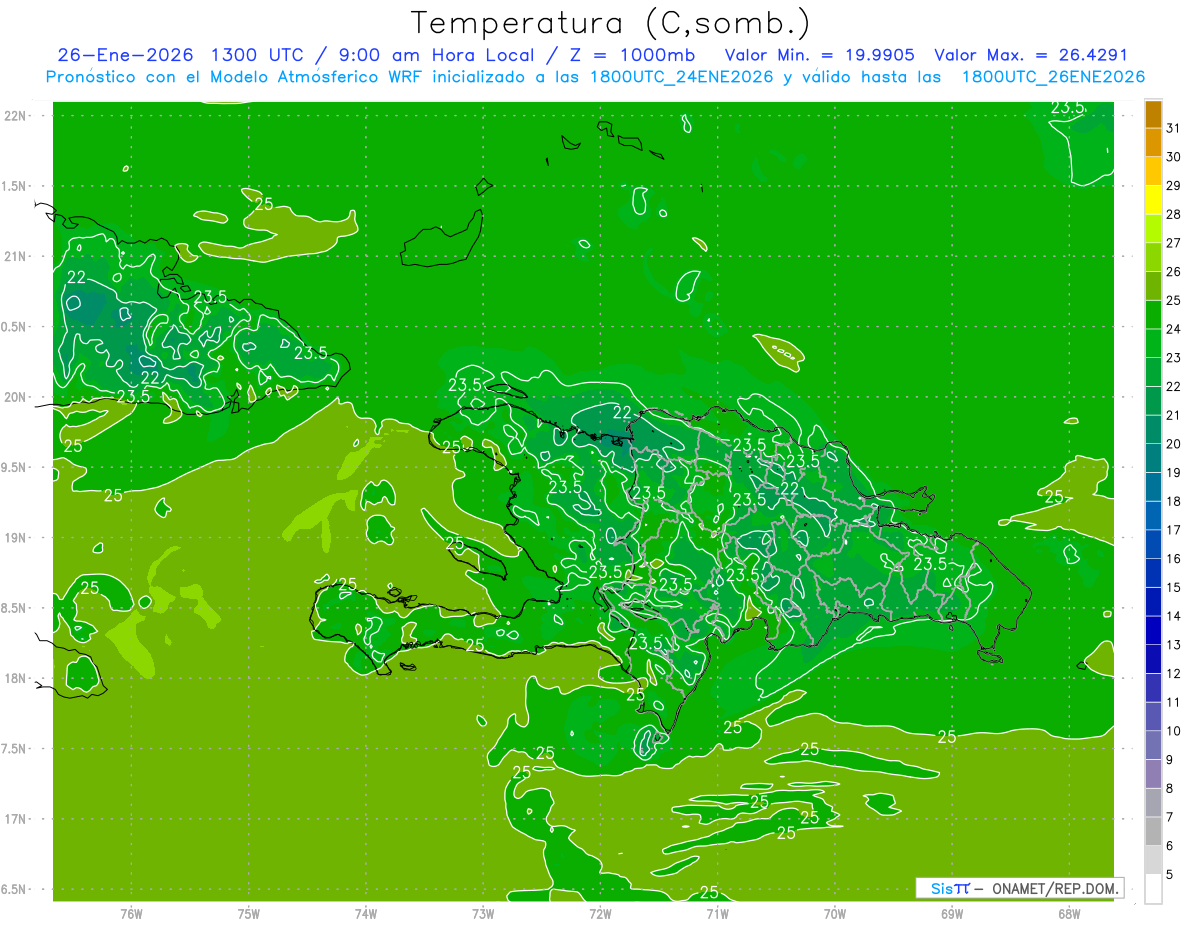Image resolution: width=1200 pixels, height=927 pixels.
Task: Click the legend value '11'
Action: (x=1174, y=702)
